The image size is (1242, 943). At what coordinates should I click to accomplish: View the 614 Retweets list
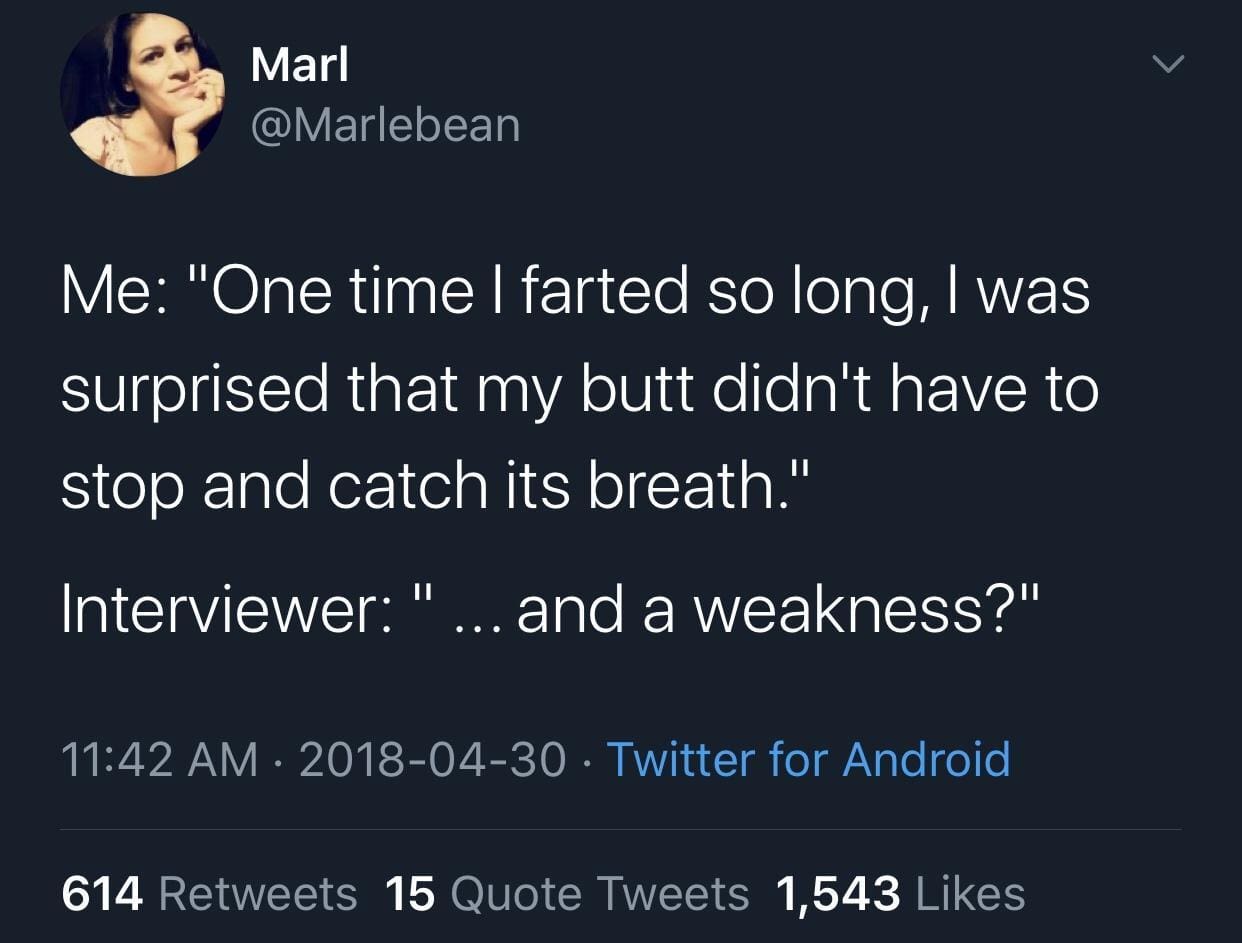click(210, 893)
